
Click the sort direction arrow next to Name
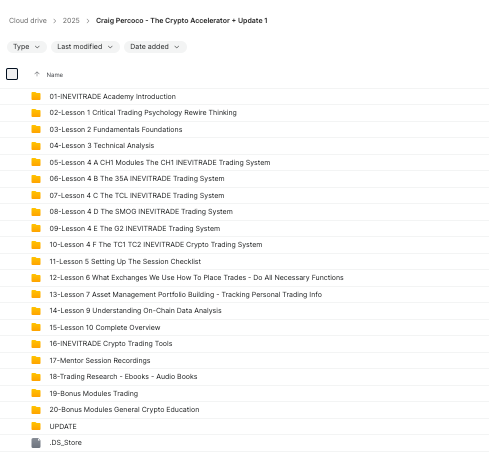(x=37, y=74)
